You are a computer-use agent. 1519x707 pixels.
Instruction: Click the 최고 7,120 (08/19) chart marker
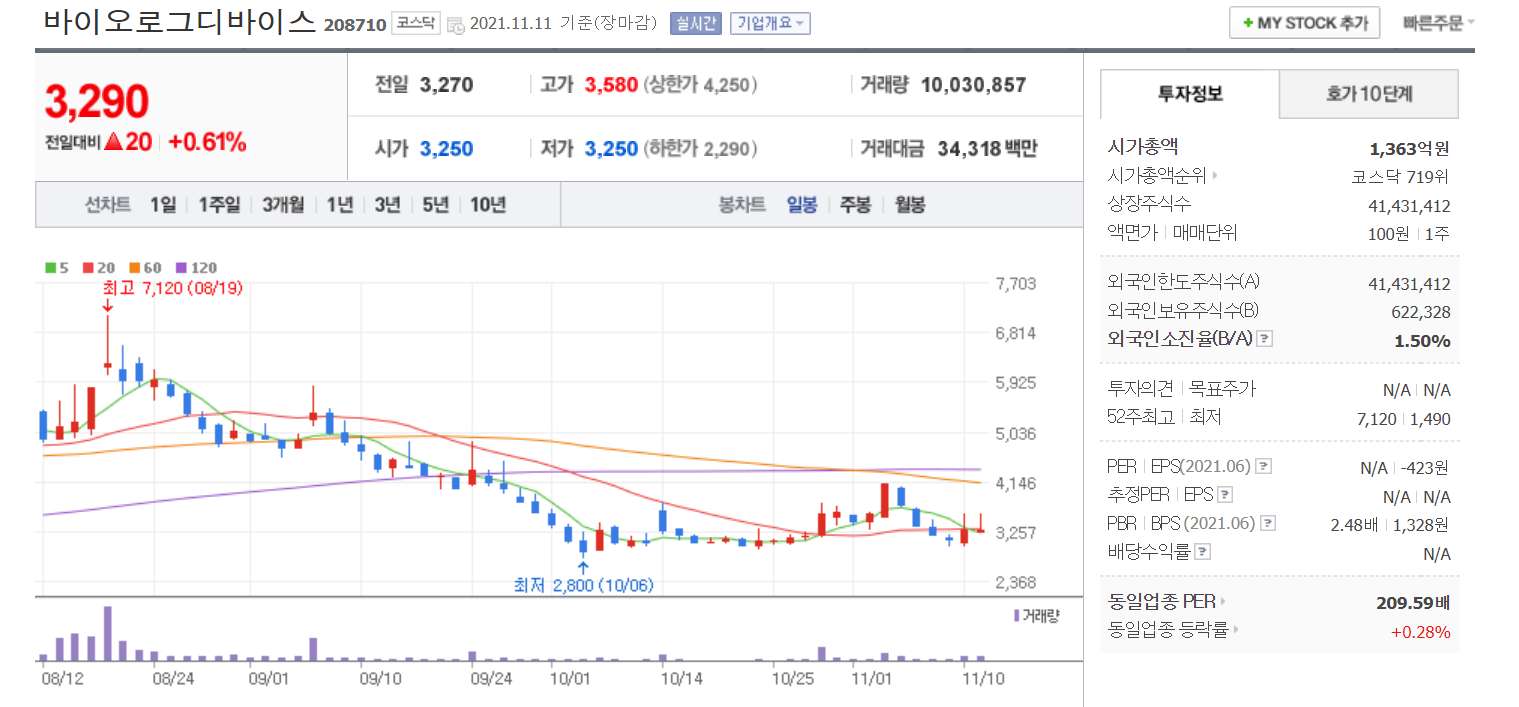coord(173,287)
